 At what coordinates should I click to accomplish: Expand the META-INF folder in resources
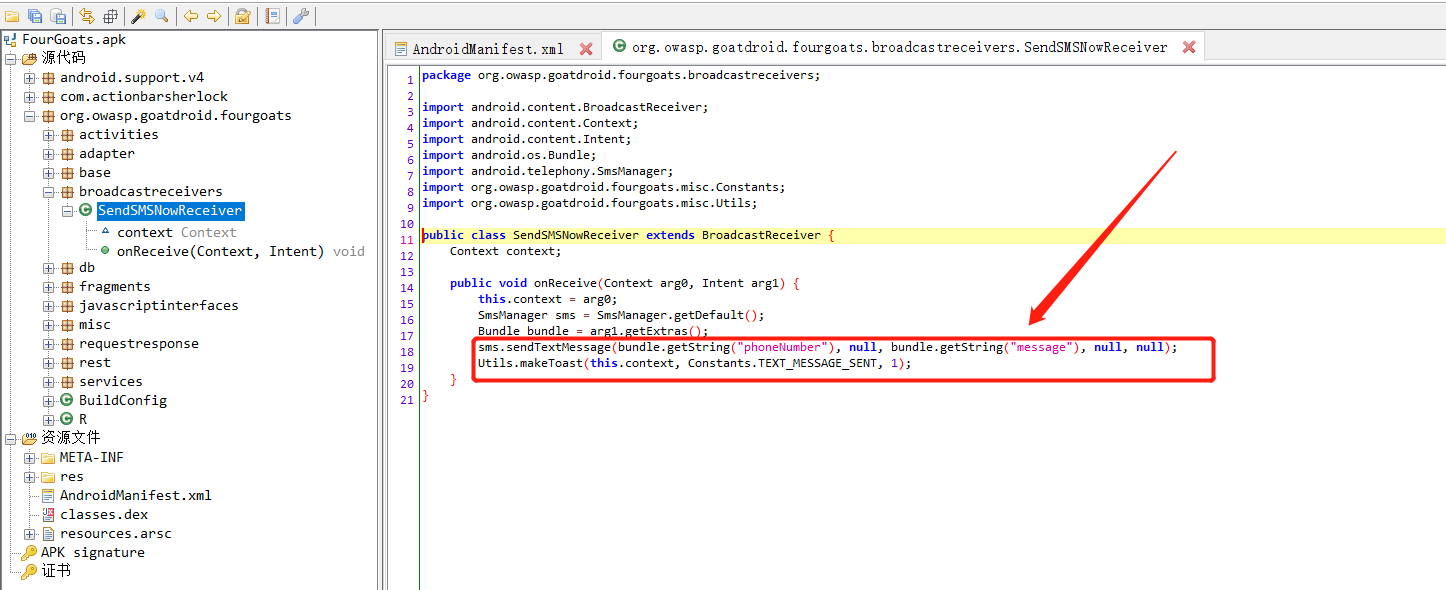[29, 457]
